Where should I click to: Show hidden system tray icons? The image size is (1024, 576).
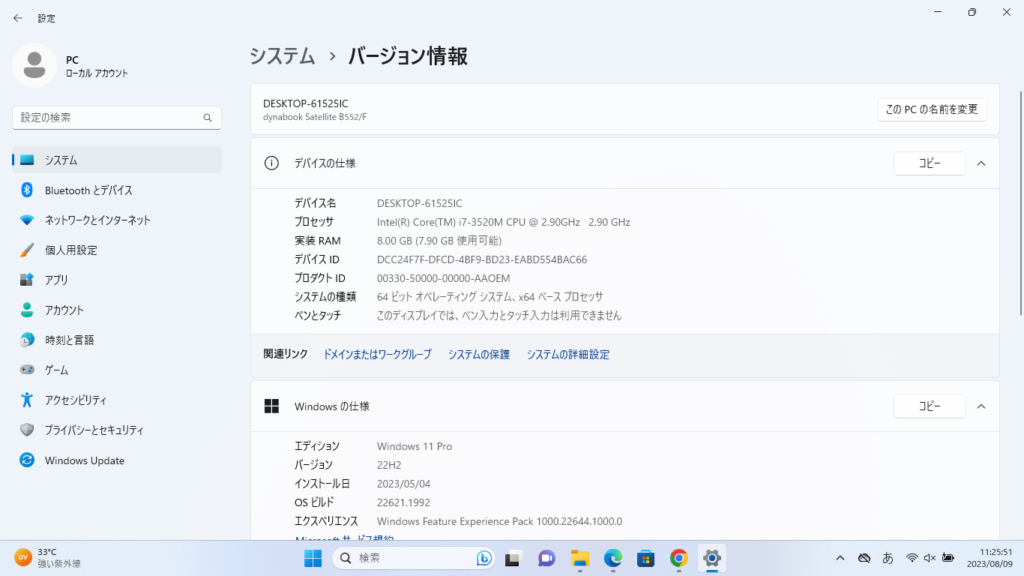point(841,558)
